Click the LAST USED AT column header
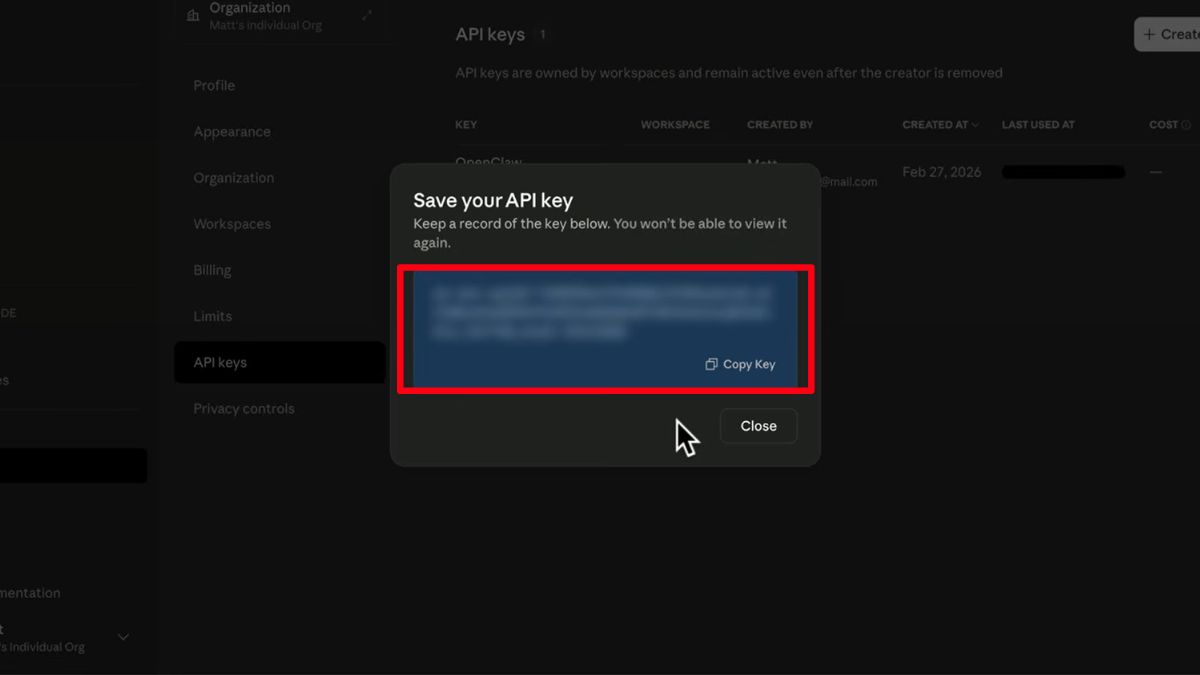Image resolution: width=1200 pixels, height=675 pixels. (1038, 125)
